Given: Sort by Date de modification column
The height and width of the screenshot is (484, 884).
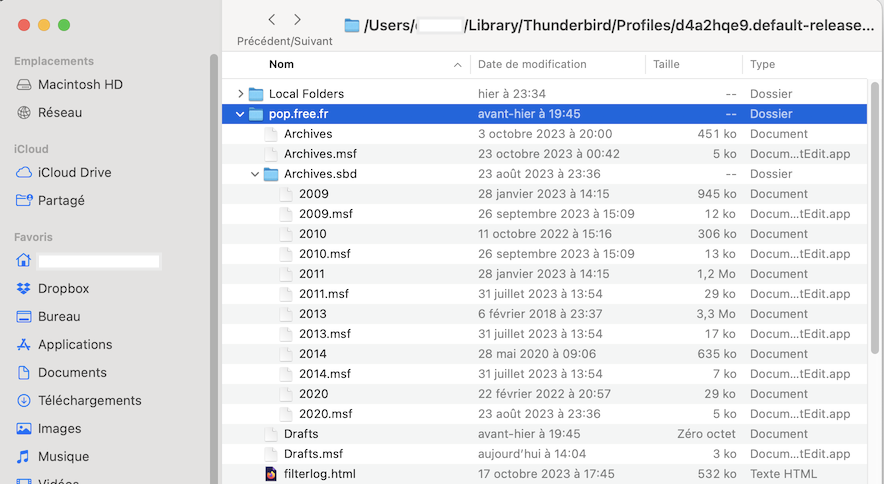Looking at the screenshot, I should [532, 64].
